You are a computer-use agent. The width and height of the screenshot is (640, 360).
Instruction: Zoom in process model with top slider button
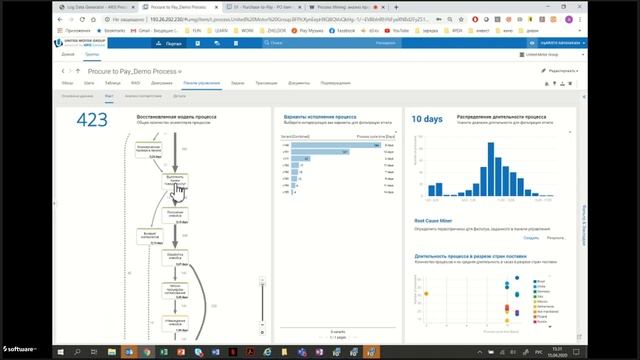point(262,279)
